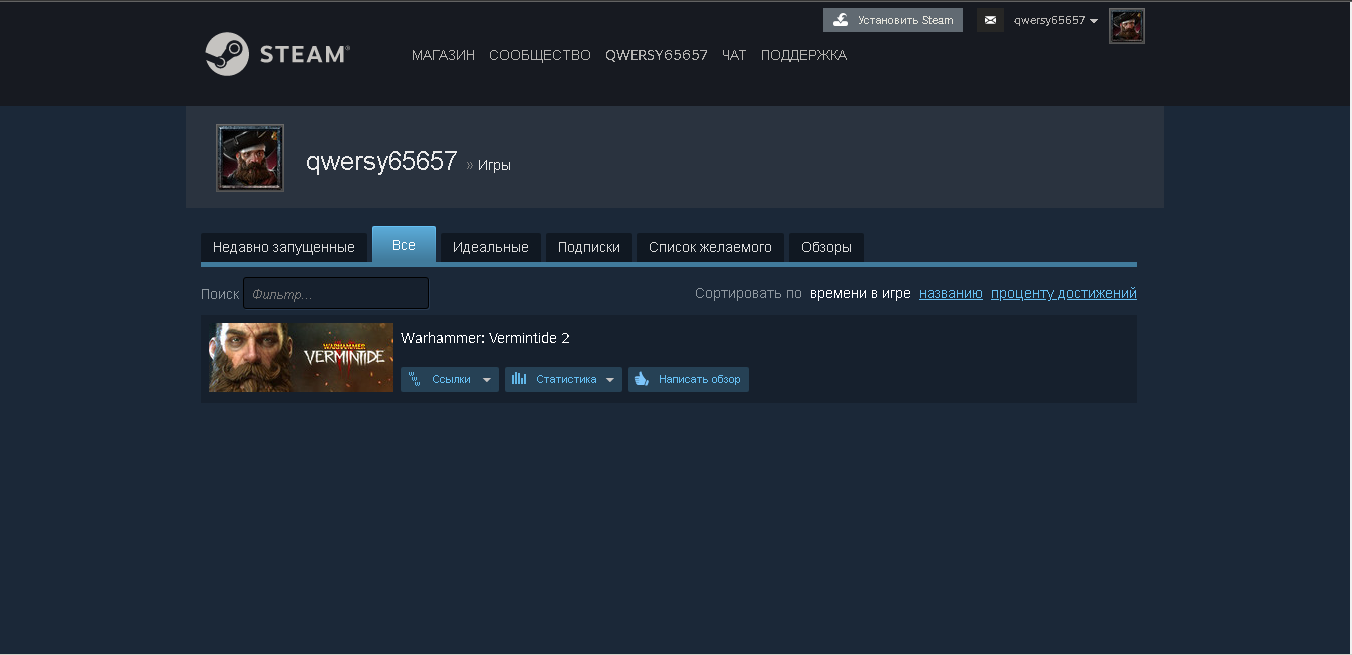1352x655 pixels.
Task: Open the large profile avatar of qwersy65657
Action: pyautogui.click(x=250, y=158)
